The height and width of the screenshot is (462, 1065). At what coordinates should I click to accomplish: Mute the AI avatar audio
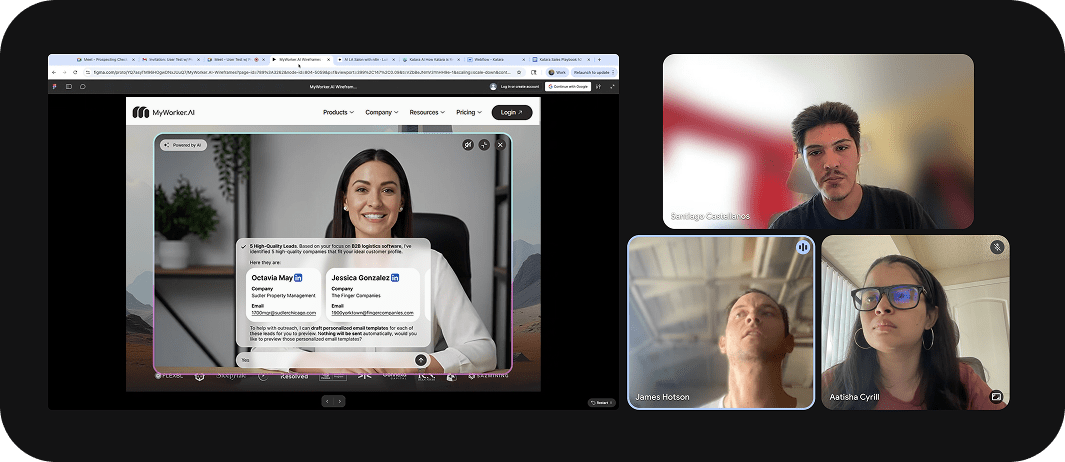click(467, 145)
